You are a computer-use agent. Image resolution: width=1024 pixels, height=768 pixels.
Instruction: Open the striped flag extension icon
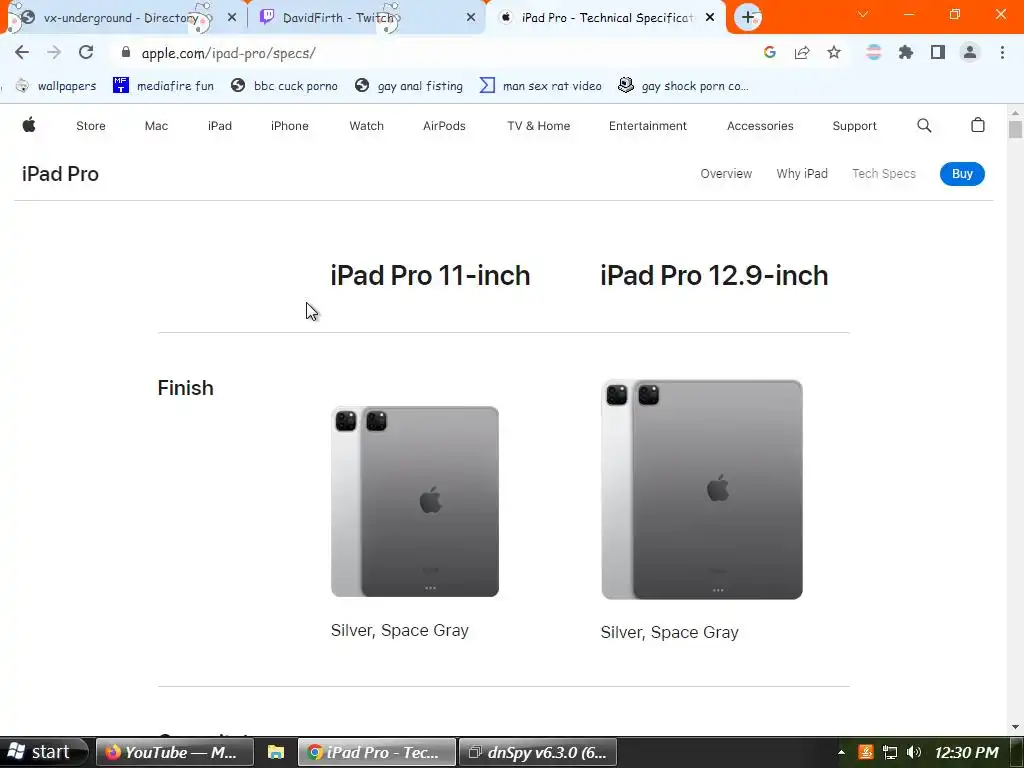(874, 53)
